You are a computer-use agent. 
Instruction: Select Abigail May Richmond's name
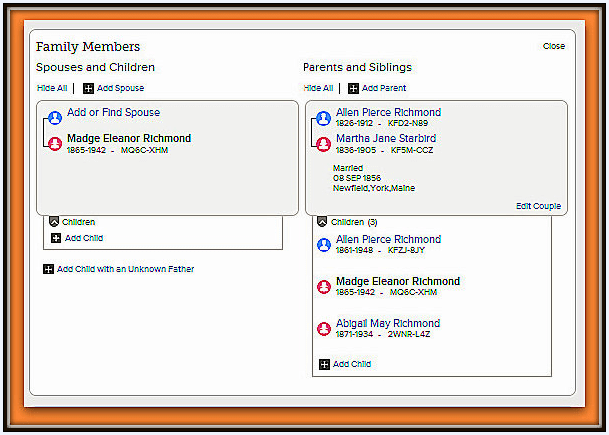tap(388, 323)
